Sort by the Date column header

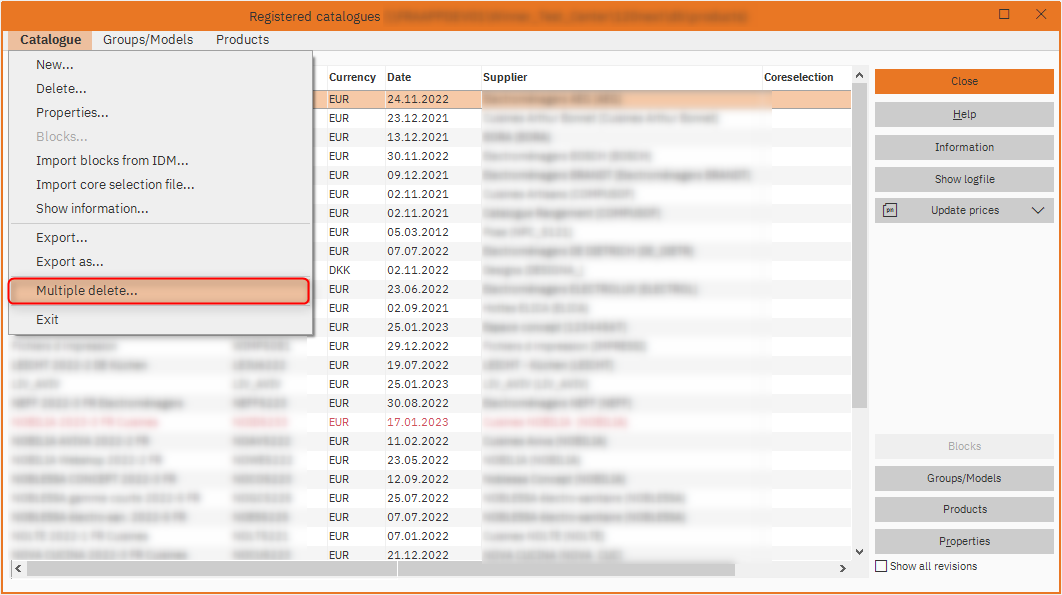(x=399, y=77)
